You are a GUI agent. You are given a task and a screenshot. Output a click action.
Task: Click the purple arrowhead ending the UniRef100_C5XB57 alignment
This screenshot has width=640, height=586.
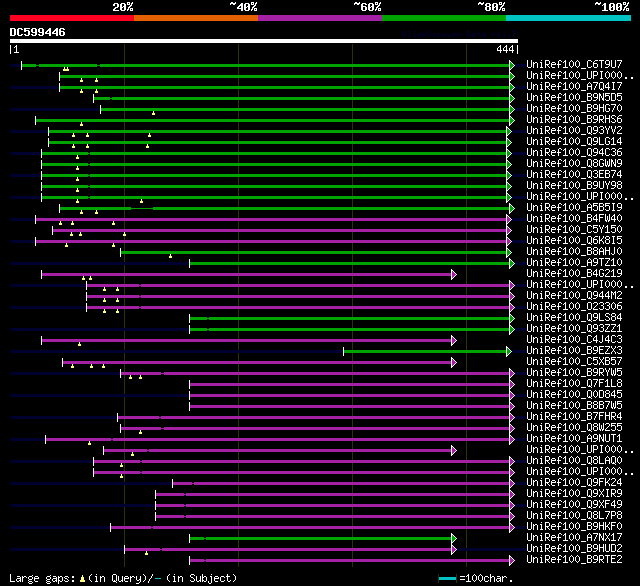(x=454, y=362)
